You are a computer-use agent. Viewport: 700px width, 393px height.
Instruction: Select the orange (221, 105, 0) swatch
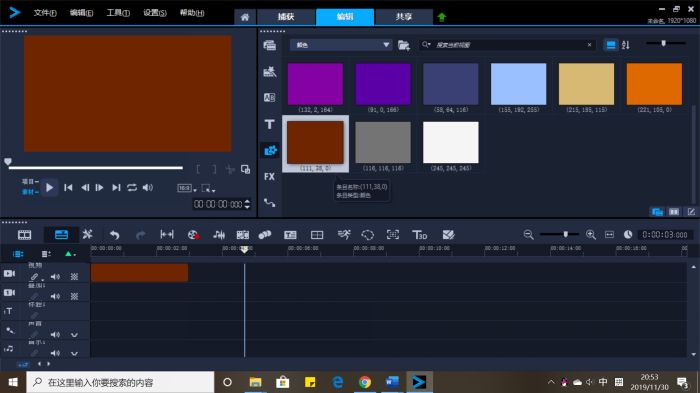tap(654, 84)
